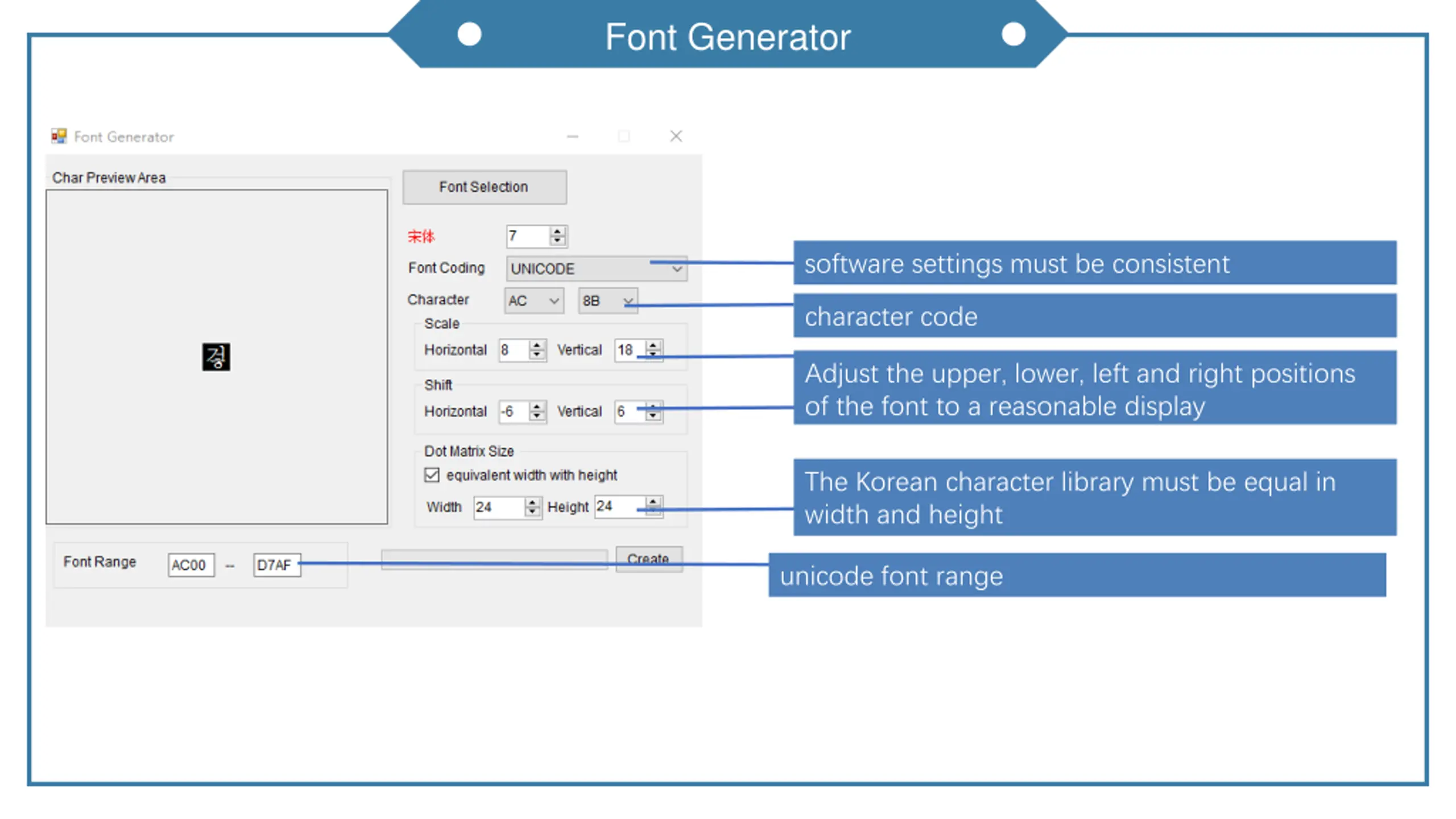The height and width of the screenshot is (819, 1456).
Task: Click the creation progress bar
Action: (494, 560)
